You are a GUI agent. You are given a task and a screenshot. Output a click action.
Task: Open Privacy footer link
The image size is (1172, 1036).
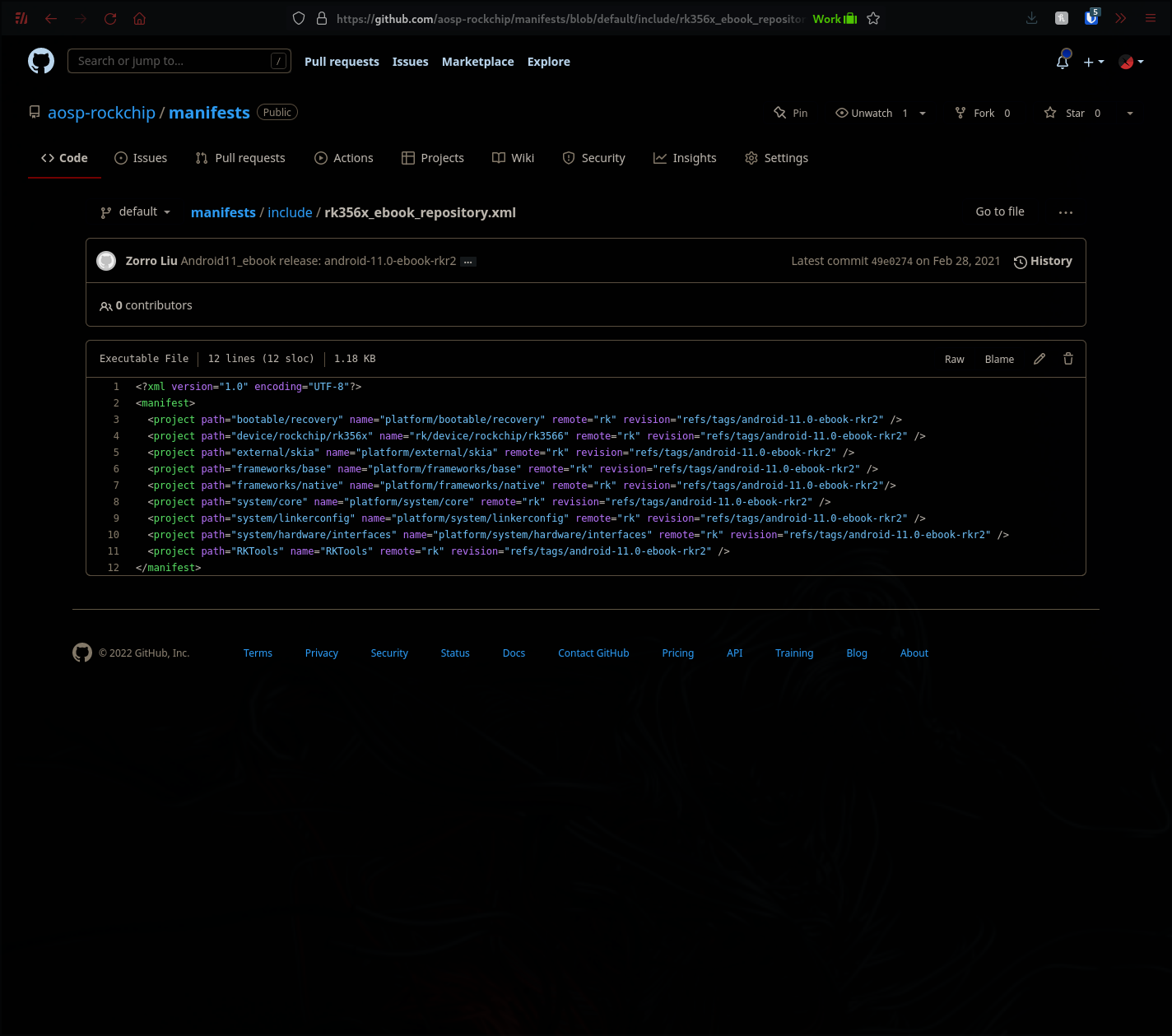pos(322,653)
